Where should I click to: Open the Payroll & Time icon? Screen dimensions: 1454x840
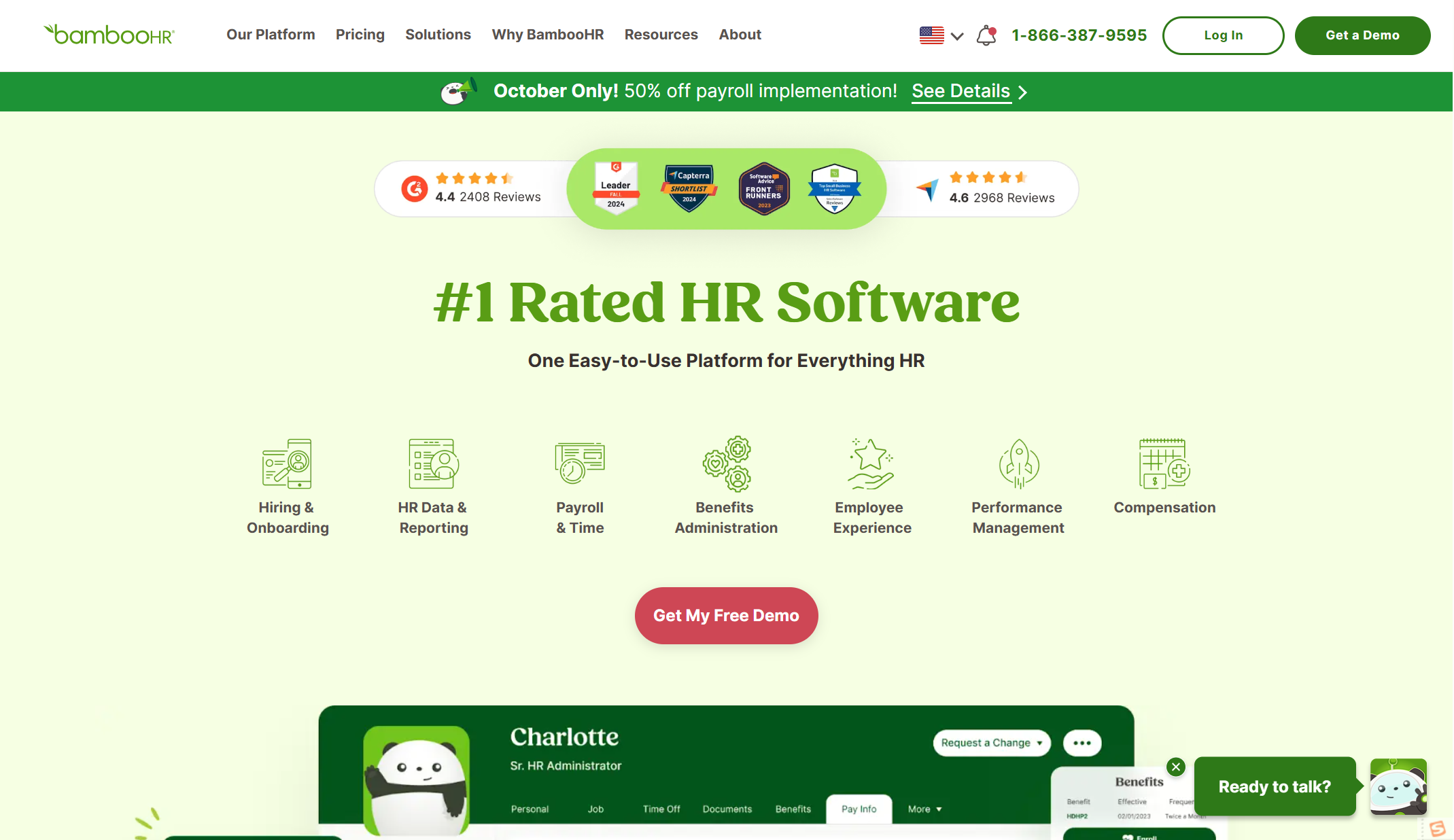coord(580,463)
